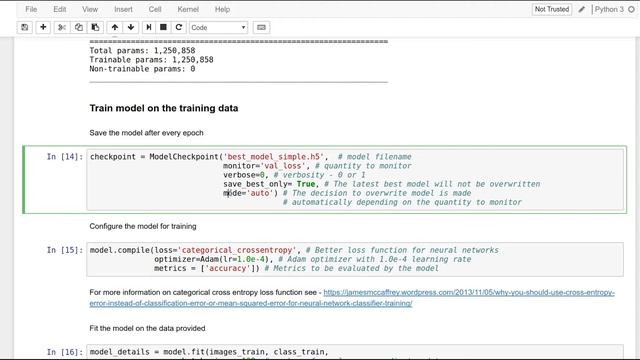The width and height of the screenshot is (640, 360).
Task: Open the Insert menu
Action: 123,9
